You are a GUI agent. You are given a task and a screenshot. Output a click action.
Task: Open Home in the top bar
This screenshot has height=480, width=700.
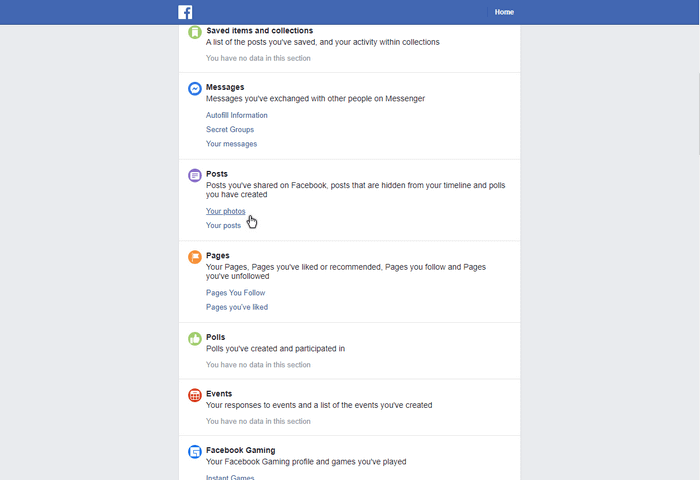click(x=504, y=12)
